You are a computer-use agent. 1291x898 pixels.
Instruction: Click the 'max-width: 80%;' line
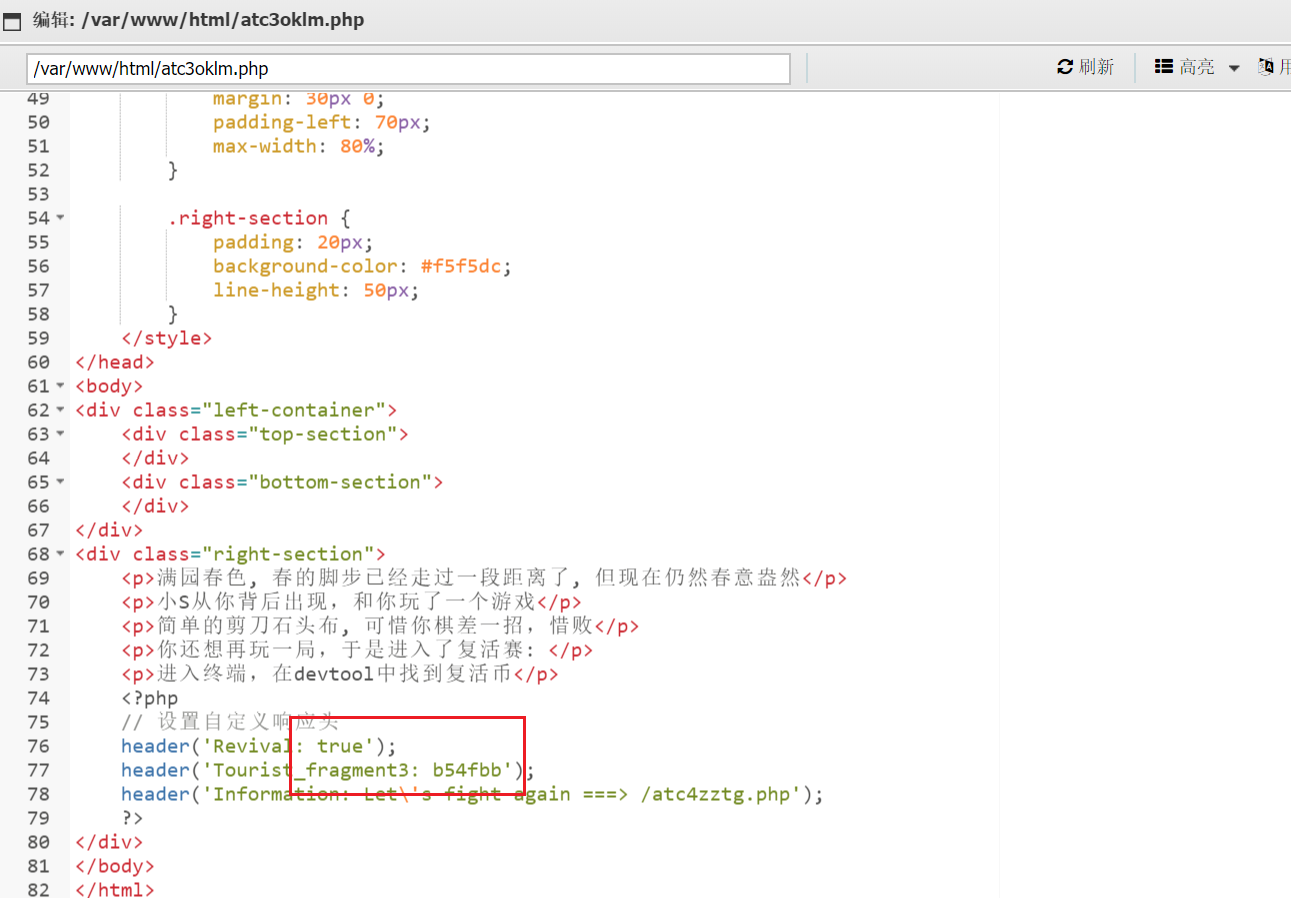pos(298,146)
